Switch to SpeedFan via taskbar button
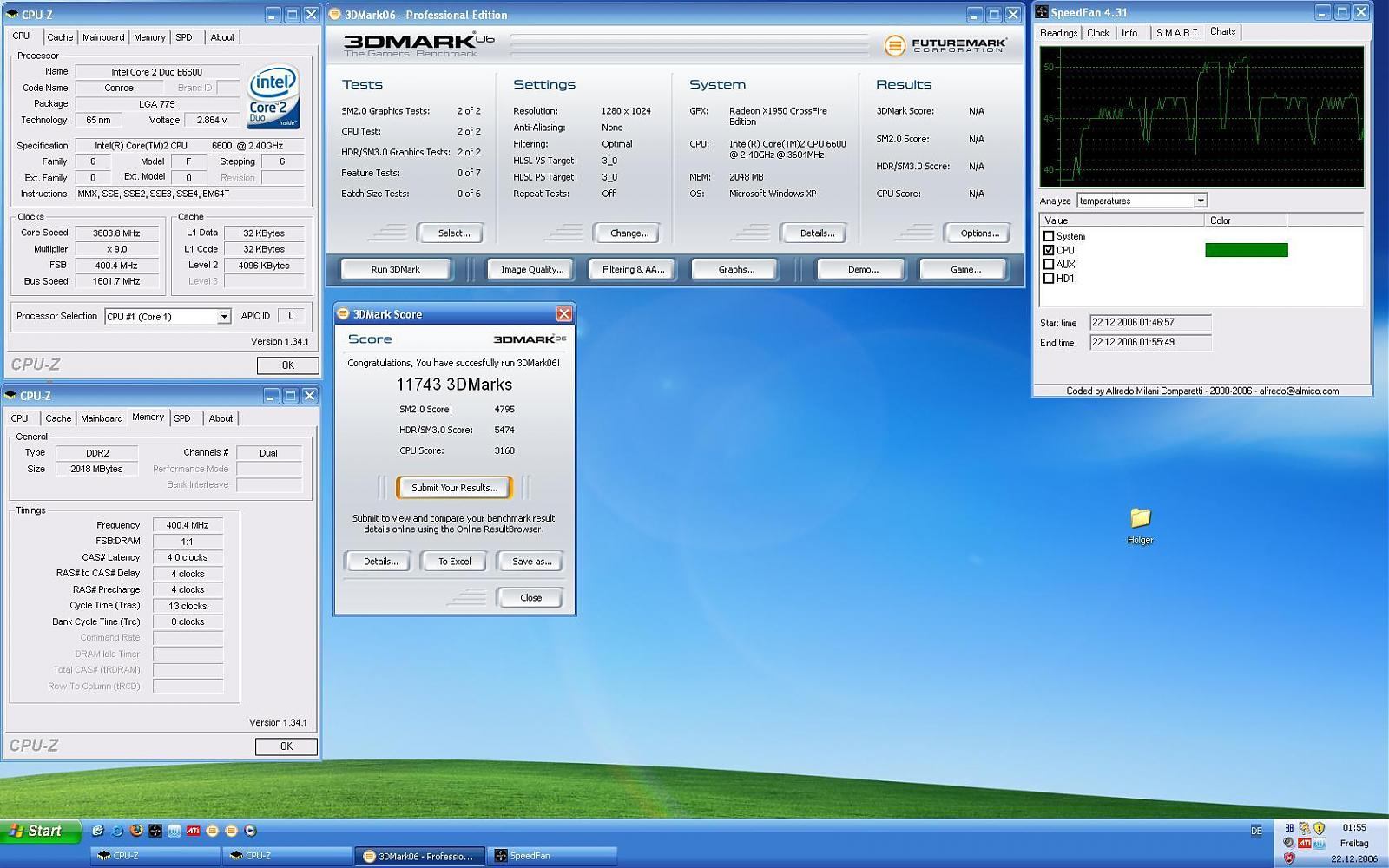This screenshot has height=868, width=1389. point(552,856)
